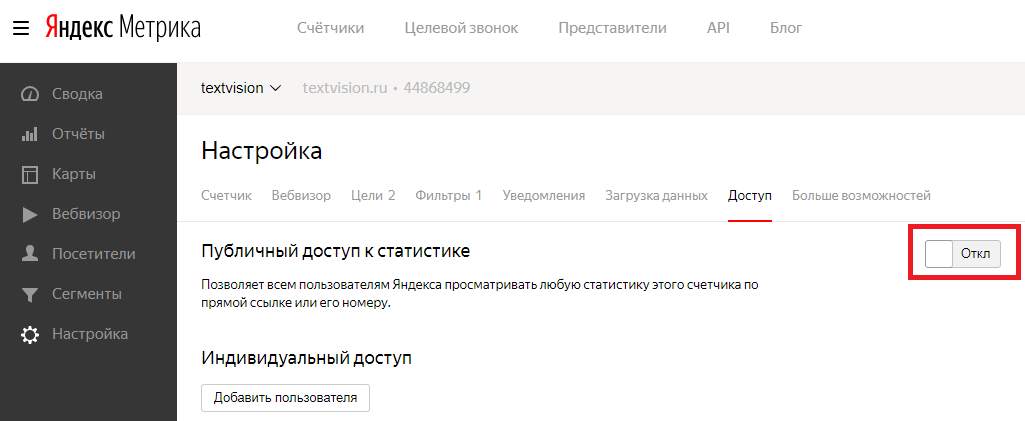Screen dimensions: 1025x421
Task: Expand the textvision counter dropdown
Action: click(241, 88)
